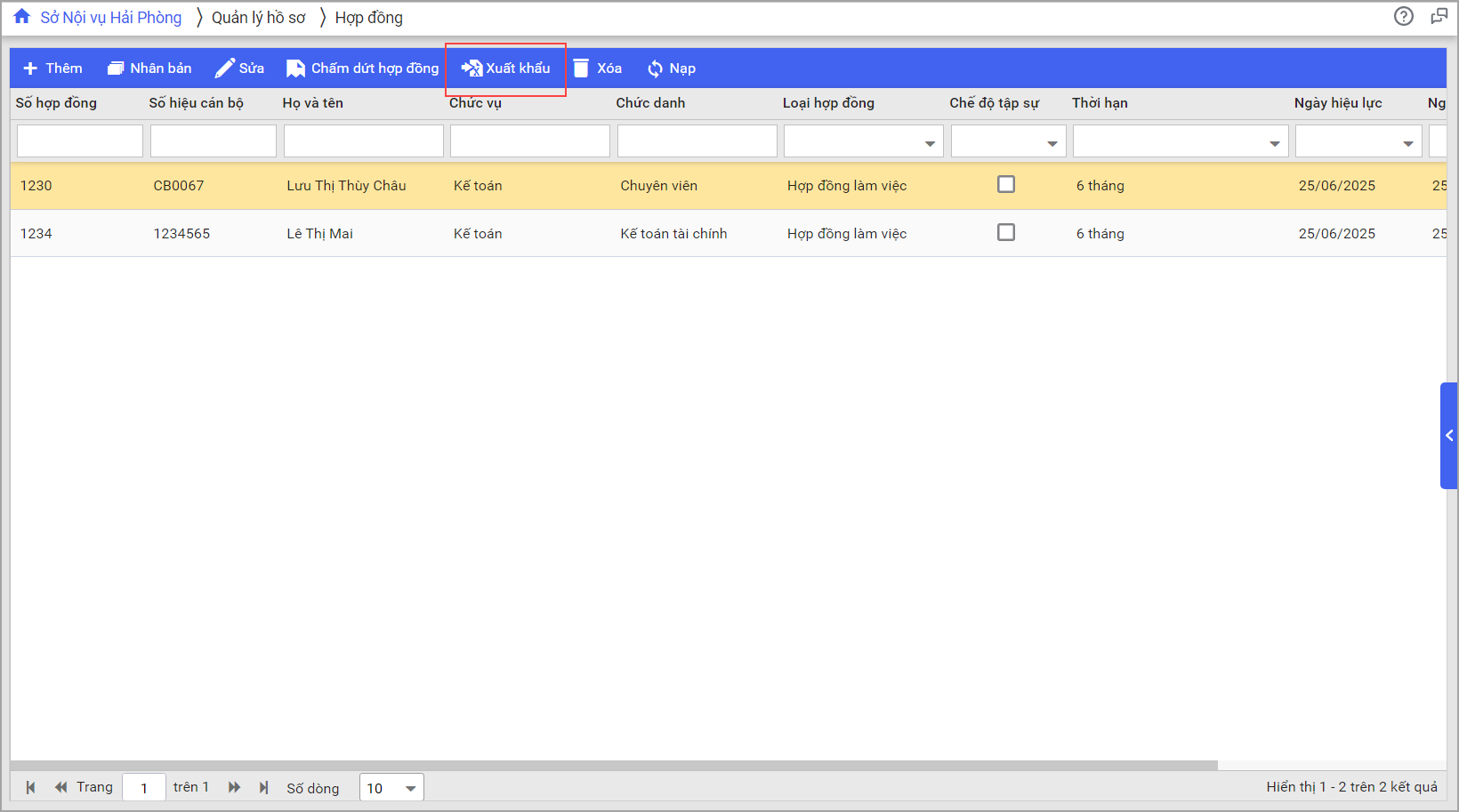The image size is (1459, 812).
Task: Sort by Loại hợp đồng column header
Action: [x=828, y=103]
